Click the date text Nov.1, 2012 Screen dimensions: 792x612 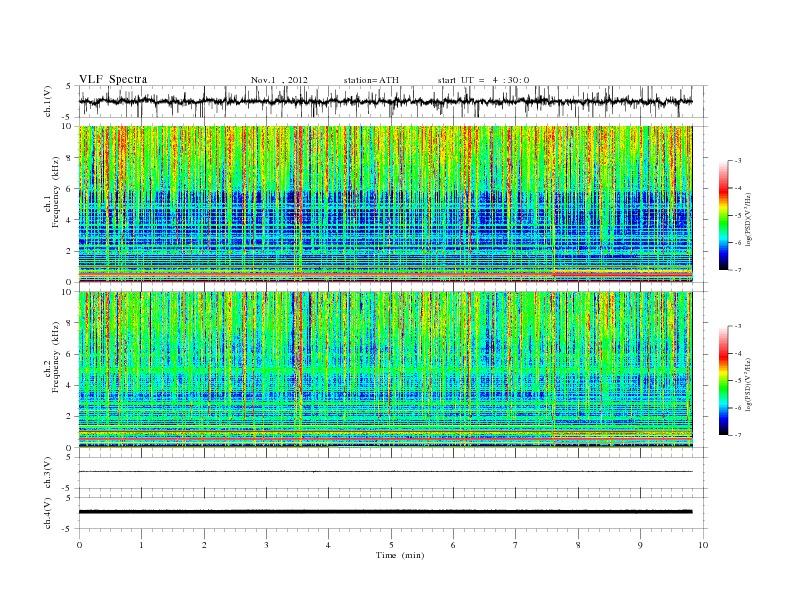279,80
